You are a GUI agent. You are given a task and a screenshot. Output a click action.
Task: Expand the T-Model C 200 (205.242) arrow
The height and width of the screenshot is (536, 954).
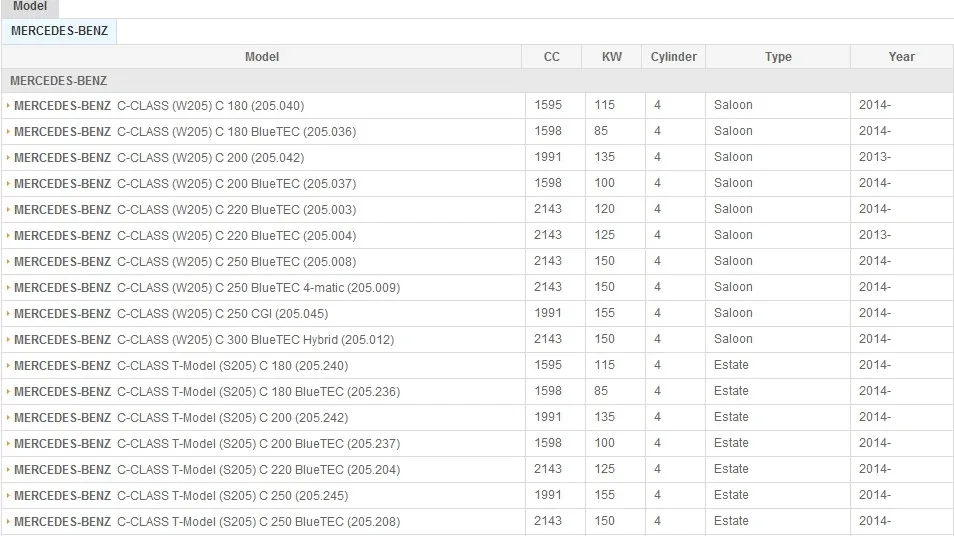(x=8, y=417)
